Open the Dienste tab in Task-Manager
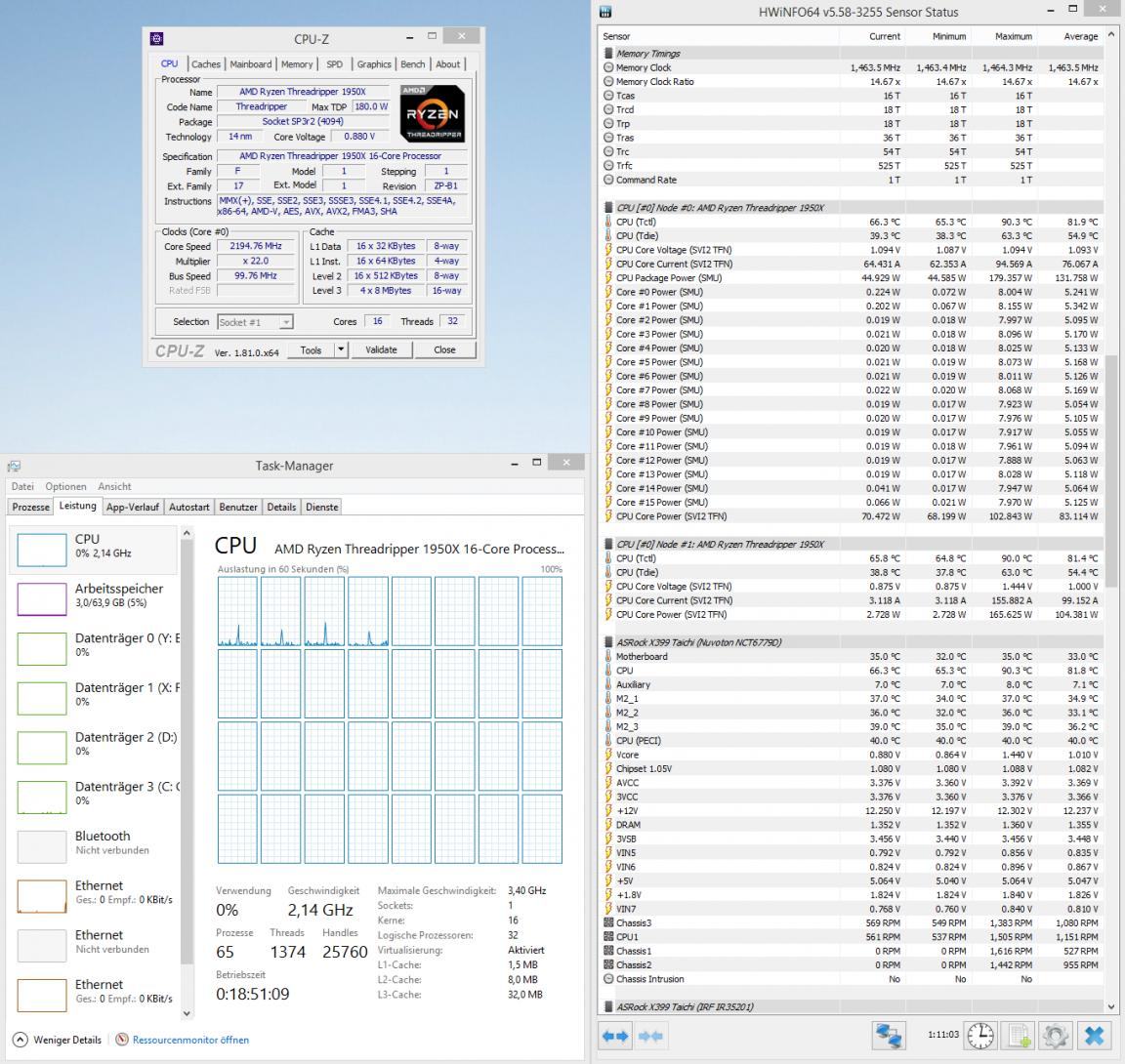The image size is (1125, 1064). pyautogui.click(x=322, y=507)
